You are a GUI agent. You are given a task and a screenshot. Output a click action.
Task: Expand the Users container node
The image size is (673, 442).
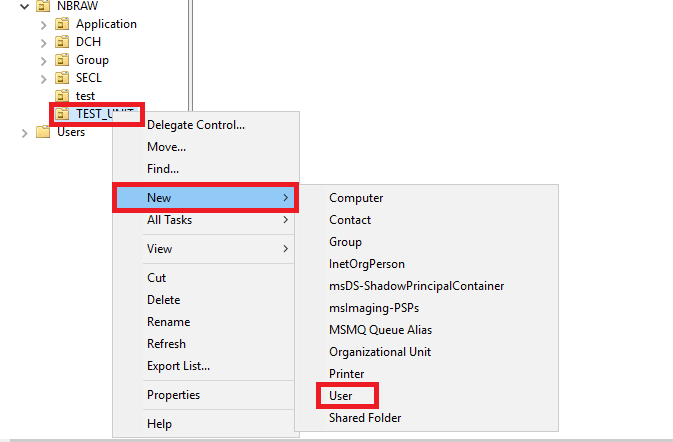pos(24,133)
